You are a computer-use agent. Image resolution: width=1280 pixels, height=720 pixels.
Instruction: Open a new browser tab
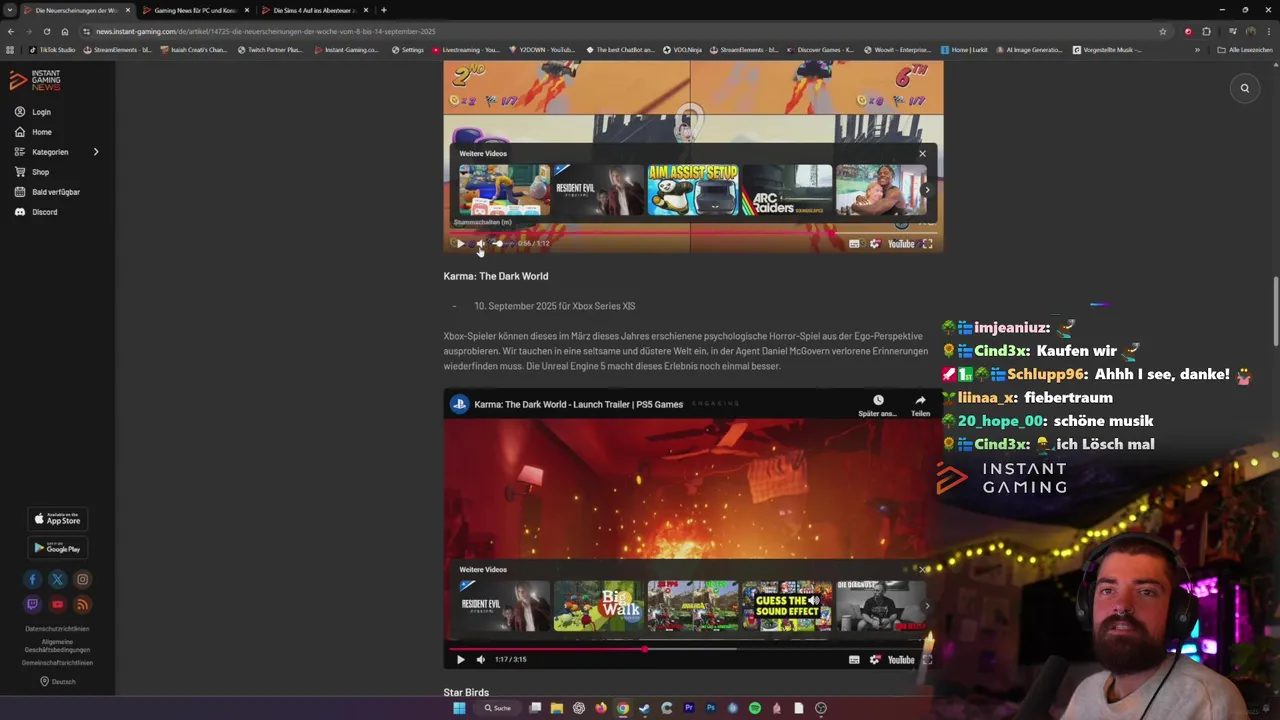[383, 10]
